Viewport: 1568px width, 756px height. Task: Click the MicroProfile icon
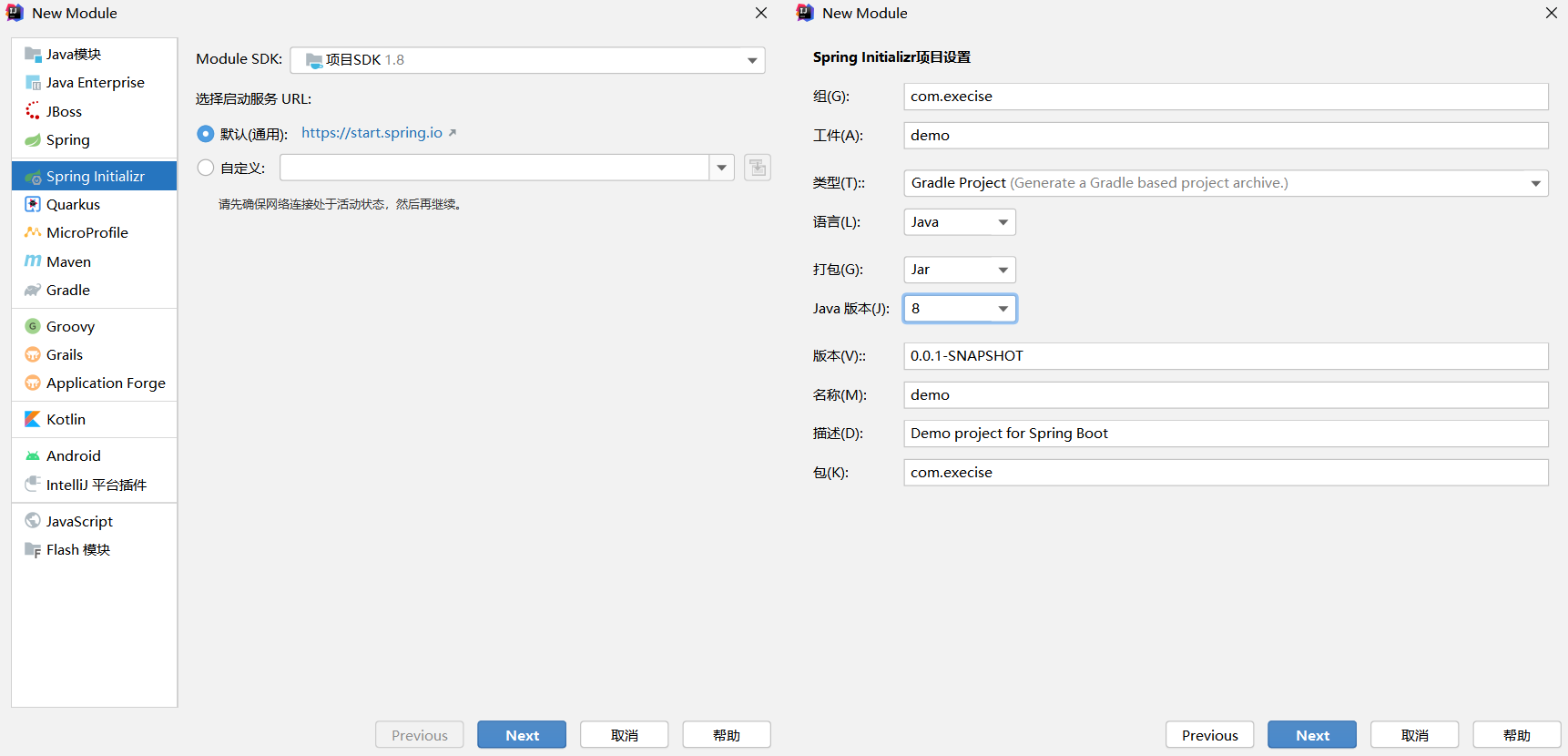tap(33, 232)
